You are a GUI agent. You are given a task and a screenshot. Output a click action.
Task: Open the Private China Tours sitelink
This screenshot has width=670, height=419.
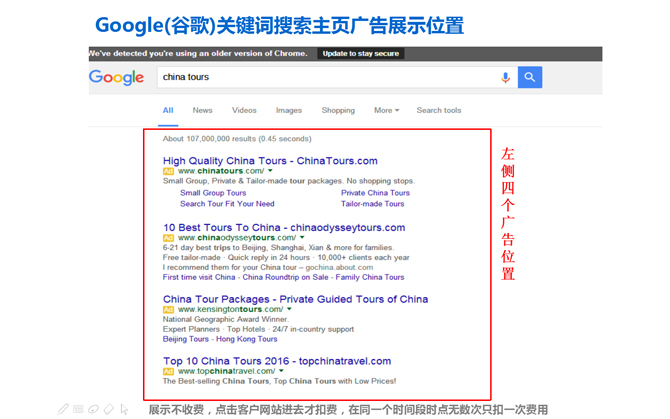[375, 193]
